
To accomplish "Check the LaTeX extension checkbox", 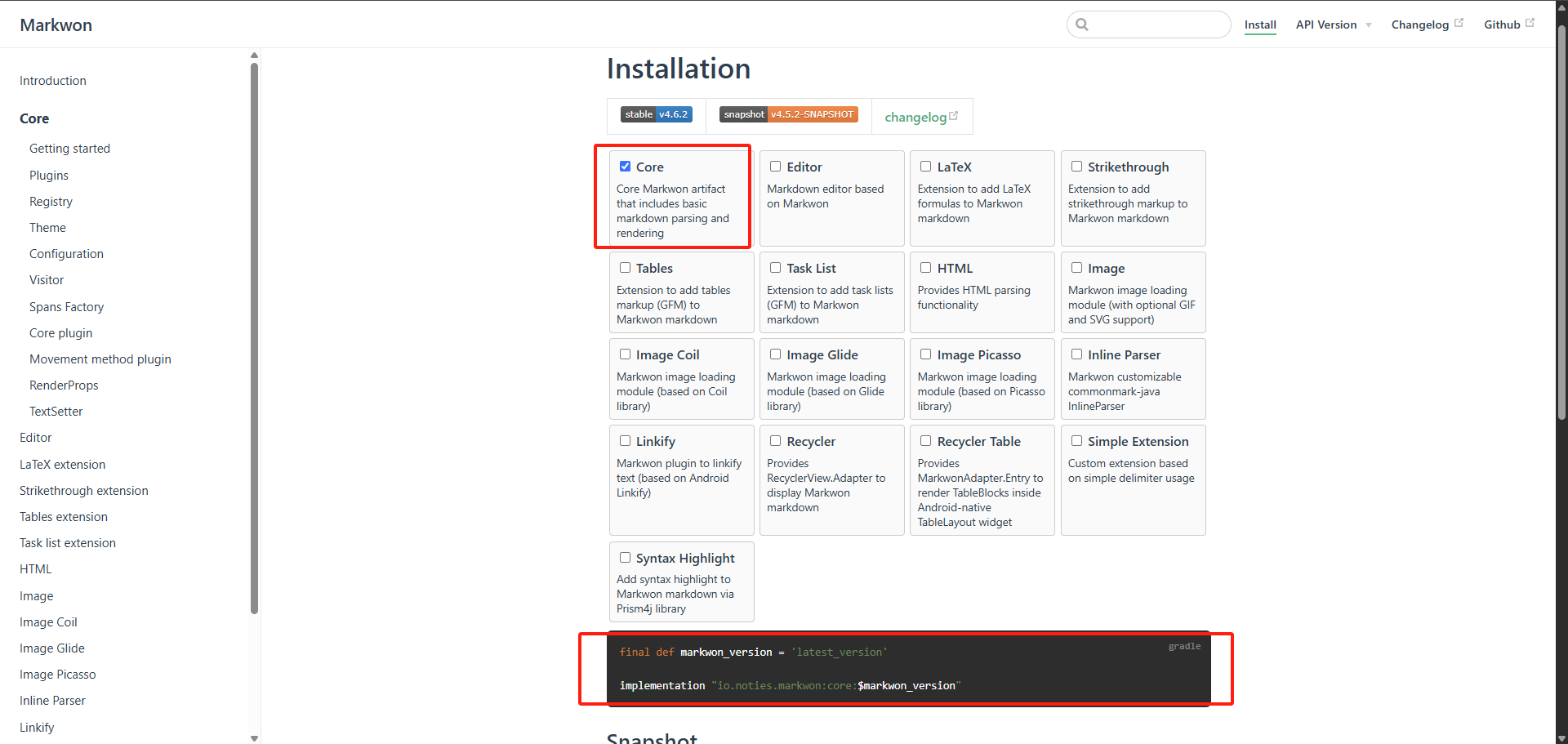I will click(925, 166).
